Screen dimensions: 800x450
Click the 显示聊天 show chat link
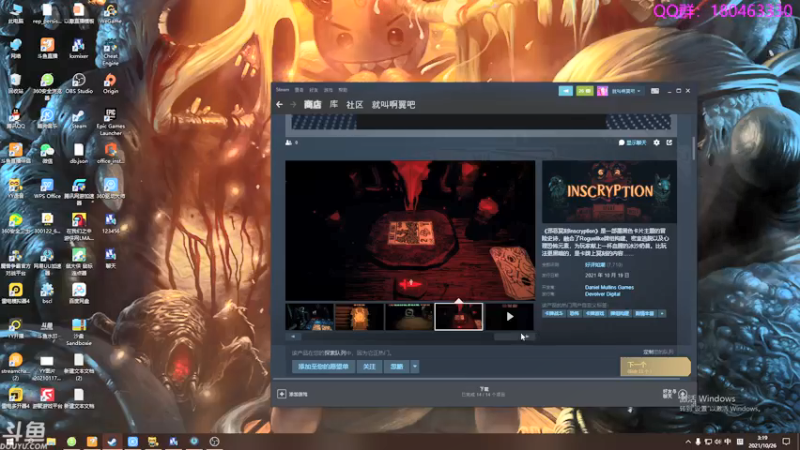pos(632,143)
